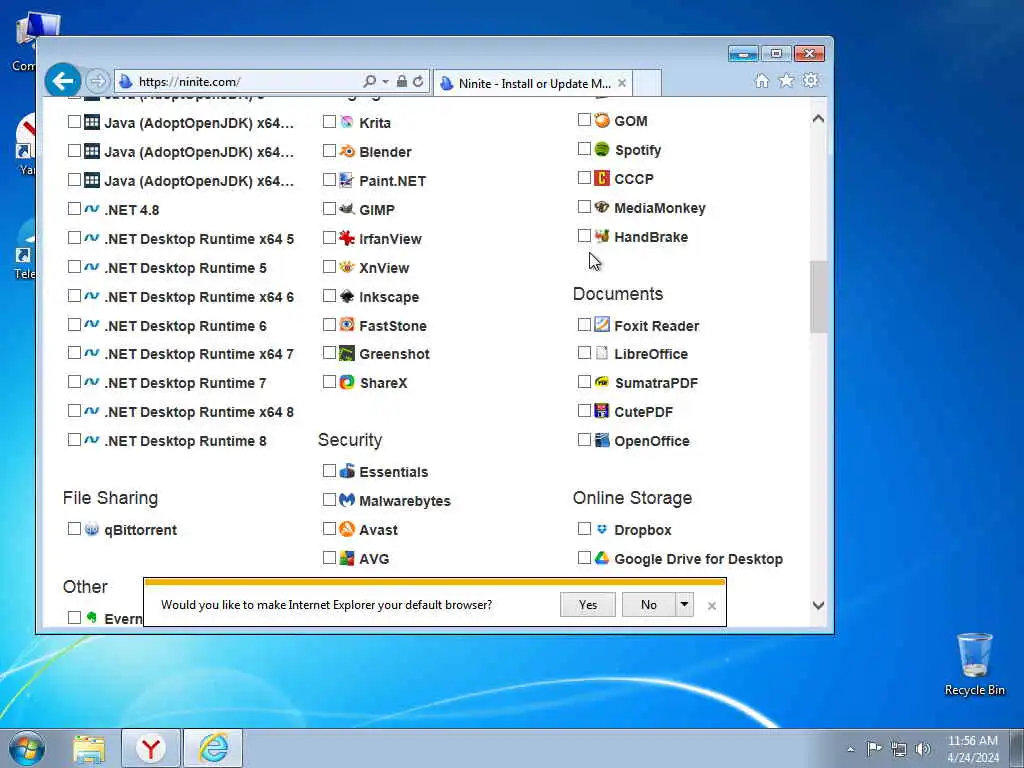Click the Krita app icon
This screenshot has width=1024, height=768.
347,122
